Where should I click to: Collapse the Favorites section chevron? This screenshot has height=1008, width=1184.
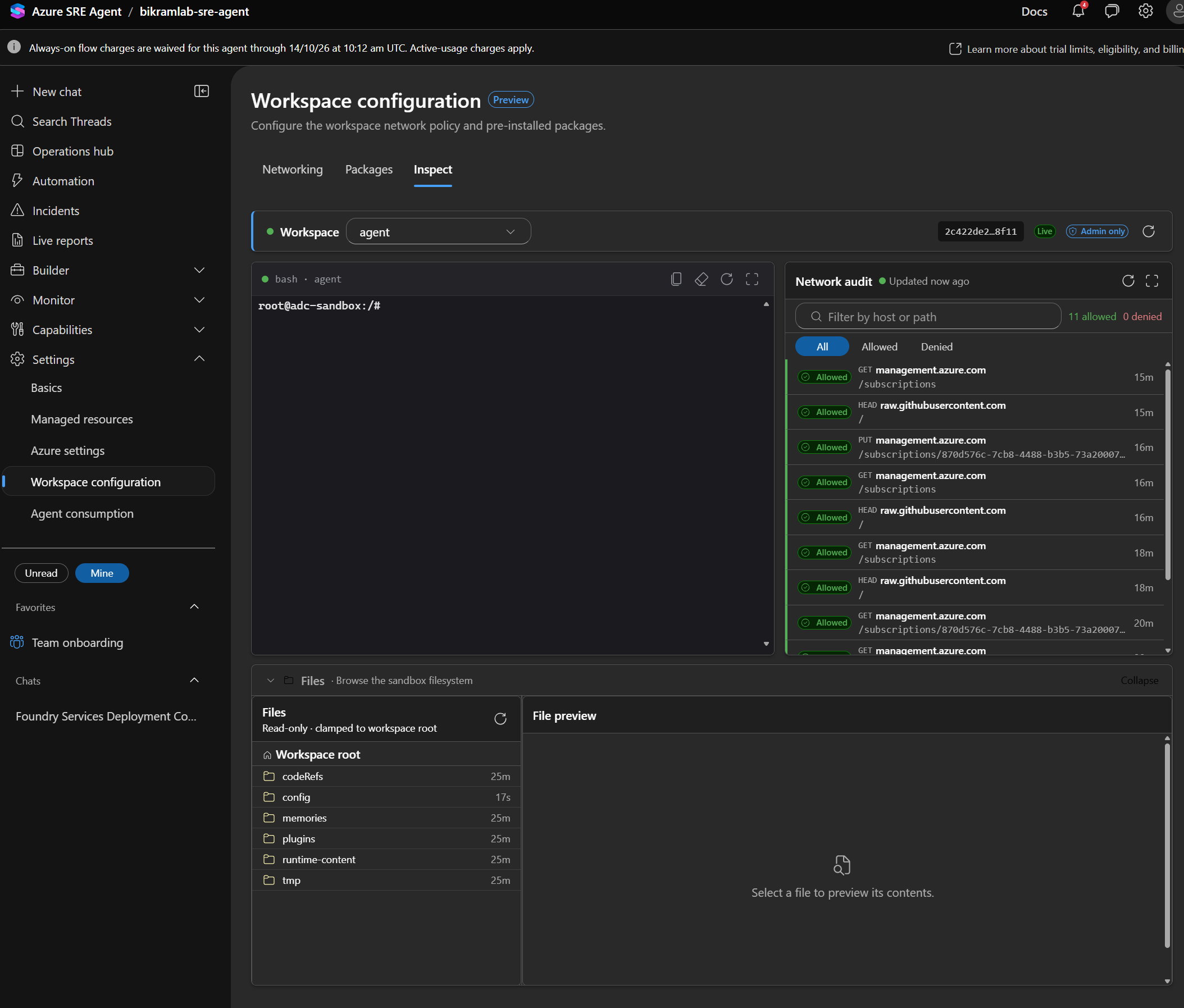(194, 607)
